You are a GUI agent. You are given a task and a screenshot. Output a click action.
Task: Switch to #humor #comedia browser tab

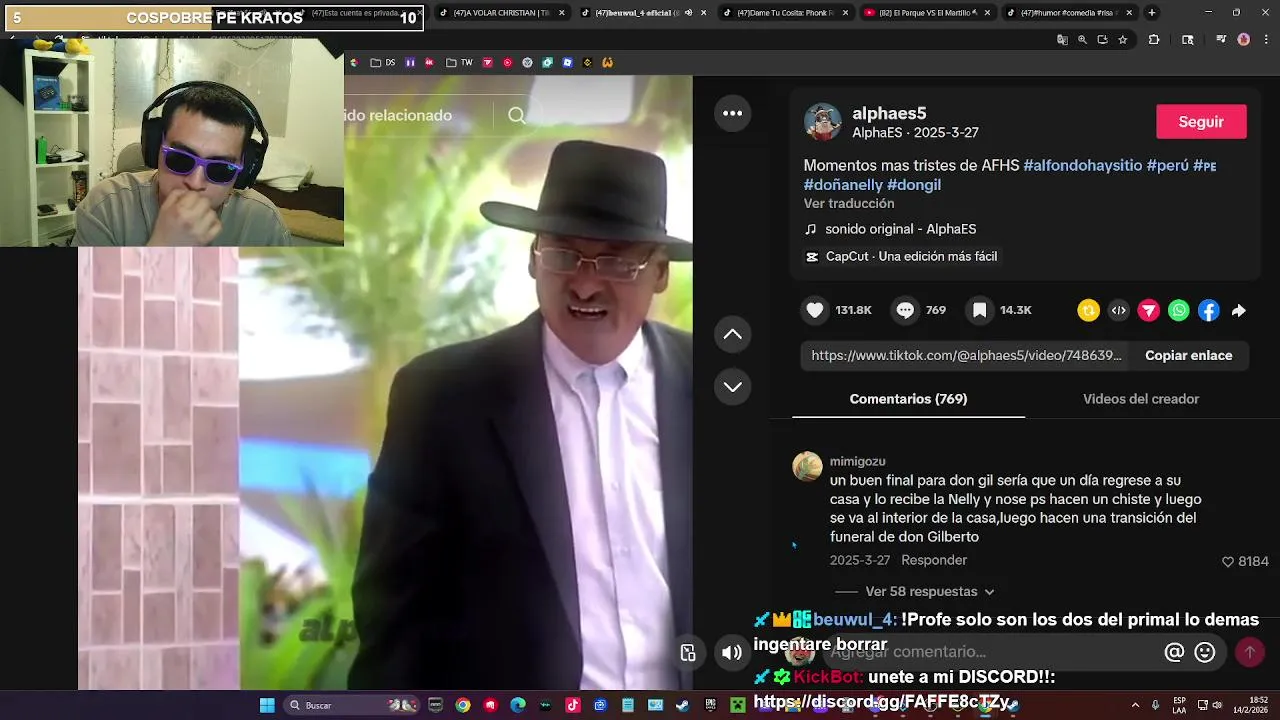click(1070, 13)
